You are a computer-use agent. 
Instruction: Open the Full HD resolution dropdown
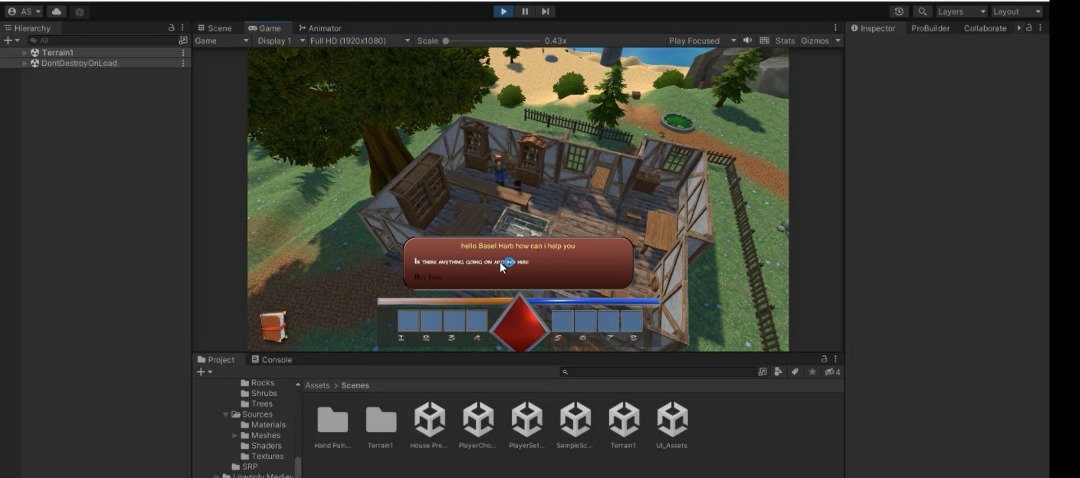tap(360, 41)
